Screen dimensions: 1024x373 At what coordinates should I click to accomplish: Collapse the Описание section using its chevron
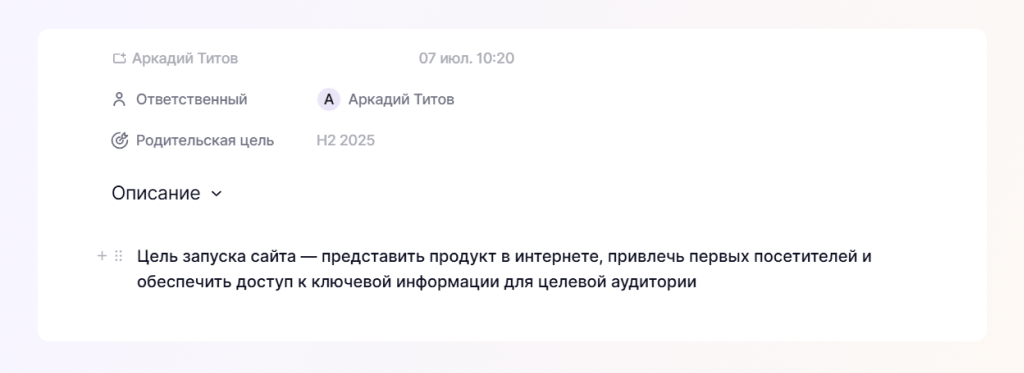tap(216, 194)
